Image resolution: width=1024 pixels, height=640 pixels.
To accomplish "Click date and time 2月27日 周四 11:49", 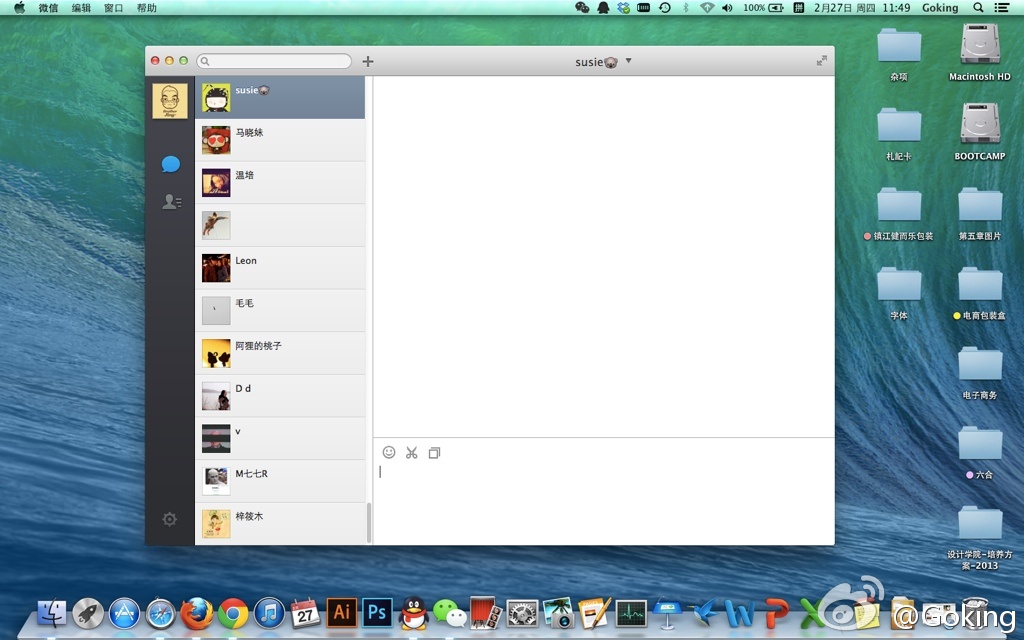I will point(861,8).
